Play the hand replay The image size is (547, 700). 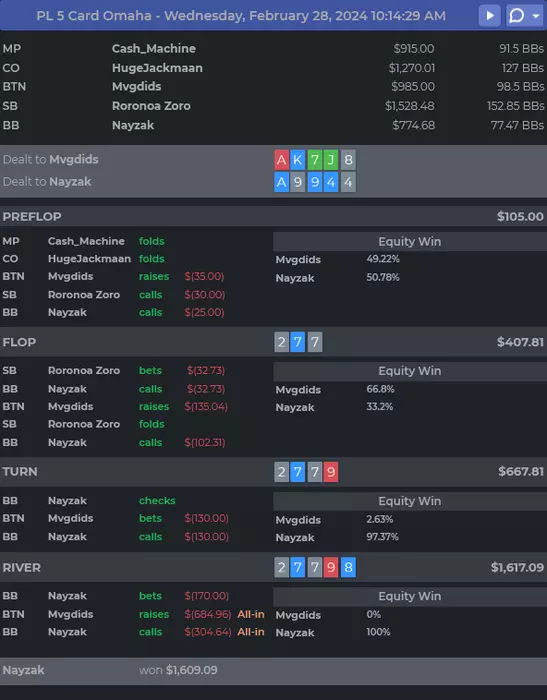tap(489, 16)
